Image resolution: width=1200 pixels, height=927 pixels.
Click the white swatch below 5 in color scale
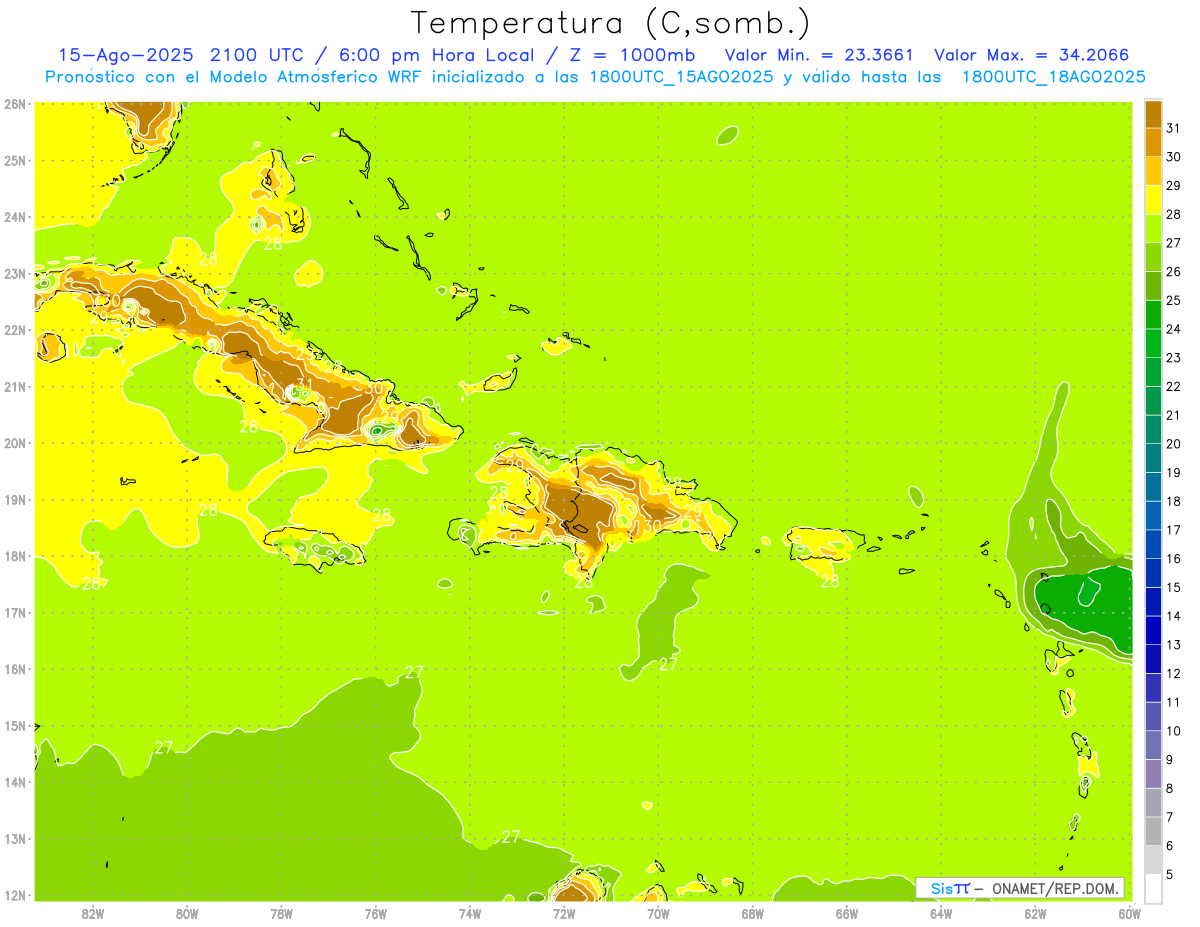[1153, 888]
